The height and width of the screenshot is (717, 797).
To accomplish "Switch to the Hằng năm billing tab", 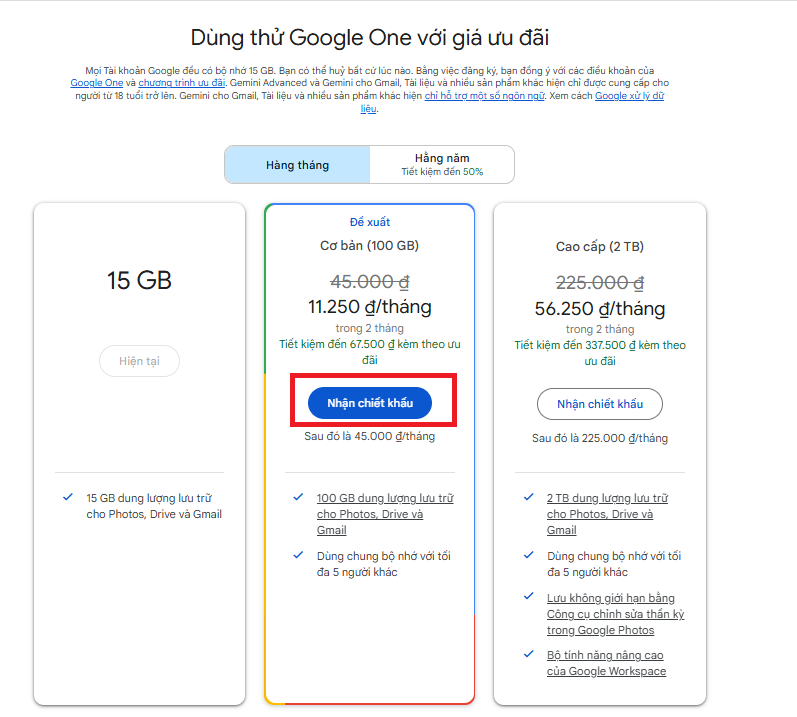I will (442, 165).
